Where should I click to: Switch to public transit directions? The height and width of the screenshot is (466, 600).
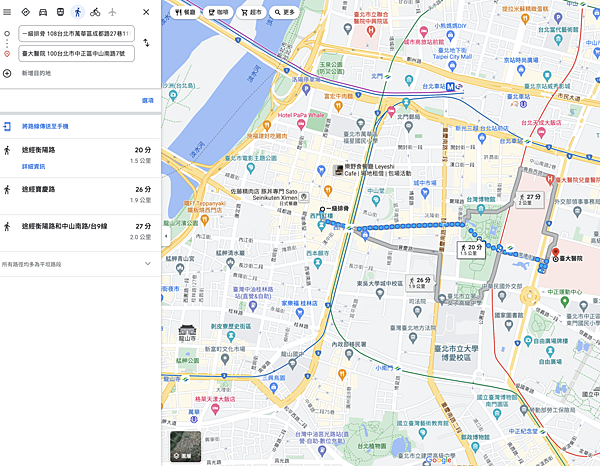click(60, 12)
